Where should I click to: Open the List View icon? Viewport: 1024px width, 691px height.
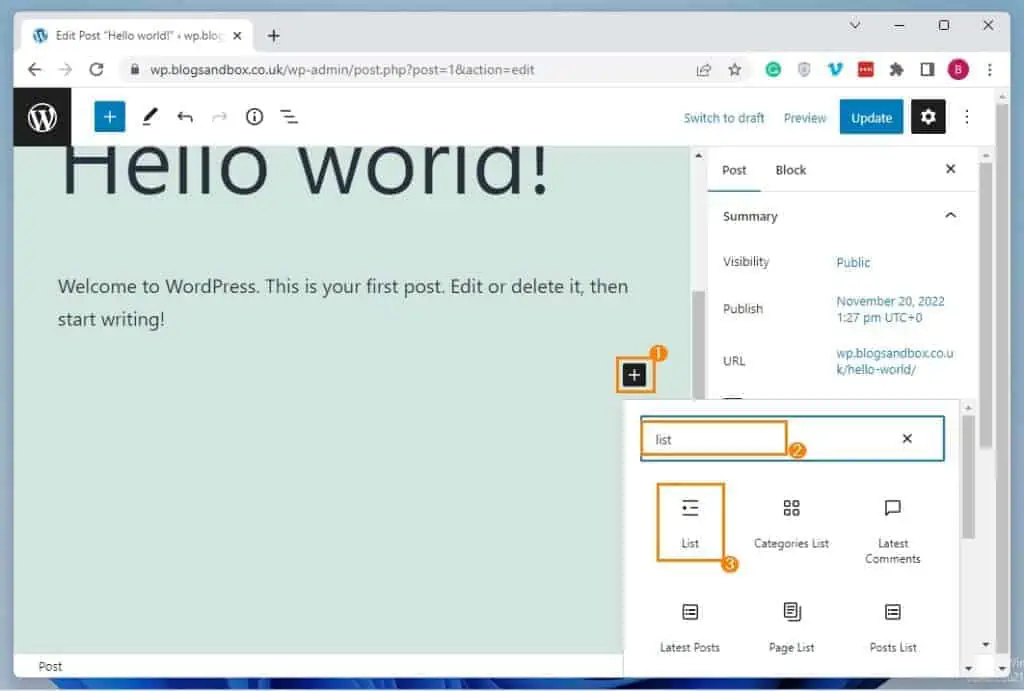click(x=289, y=117)
